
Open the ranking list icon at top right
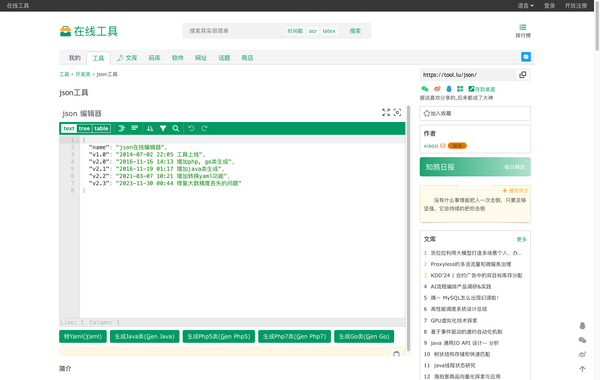point(523,31)
